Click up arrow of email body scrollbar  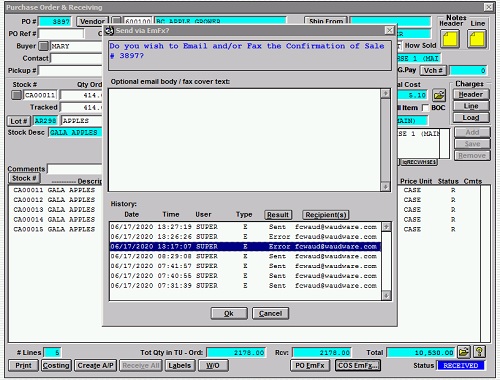pyautogui.click(x=385, y=93)
